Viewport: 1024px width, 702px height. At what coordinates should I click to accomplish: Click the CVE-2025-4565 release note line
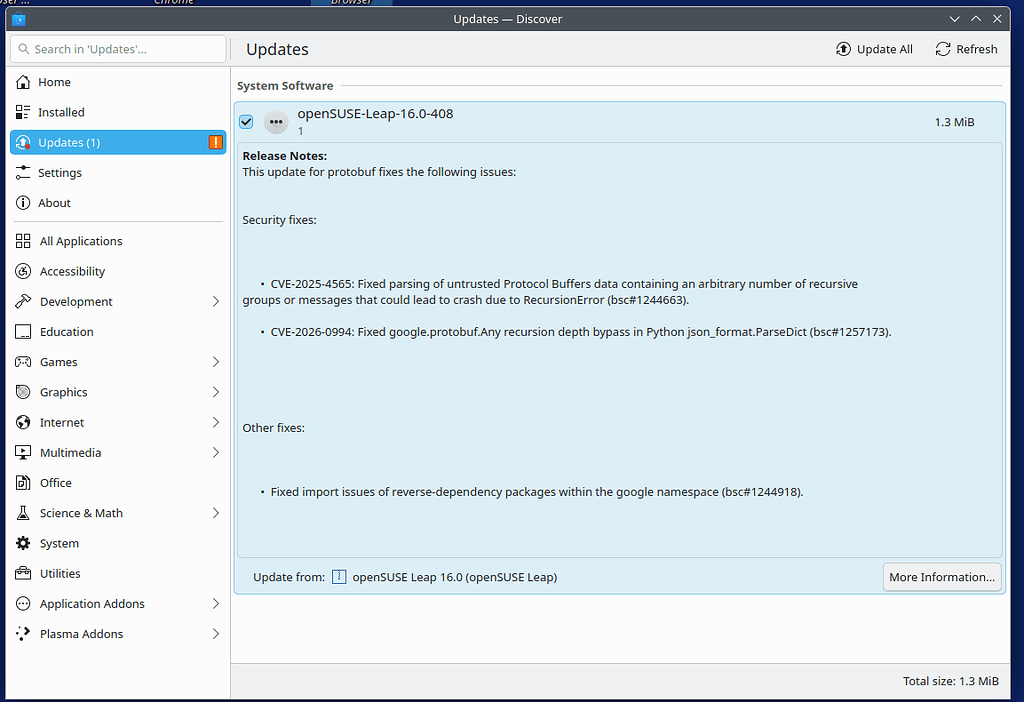click(550, 292)
